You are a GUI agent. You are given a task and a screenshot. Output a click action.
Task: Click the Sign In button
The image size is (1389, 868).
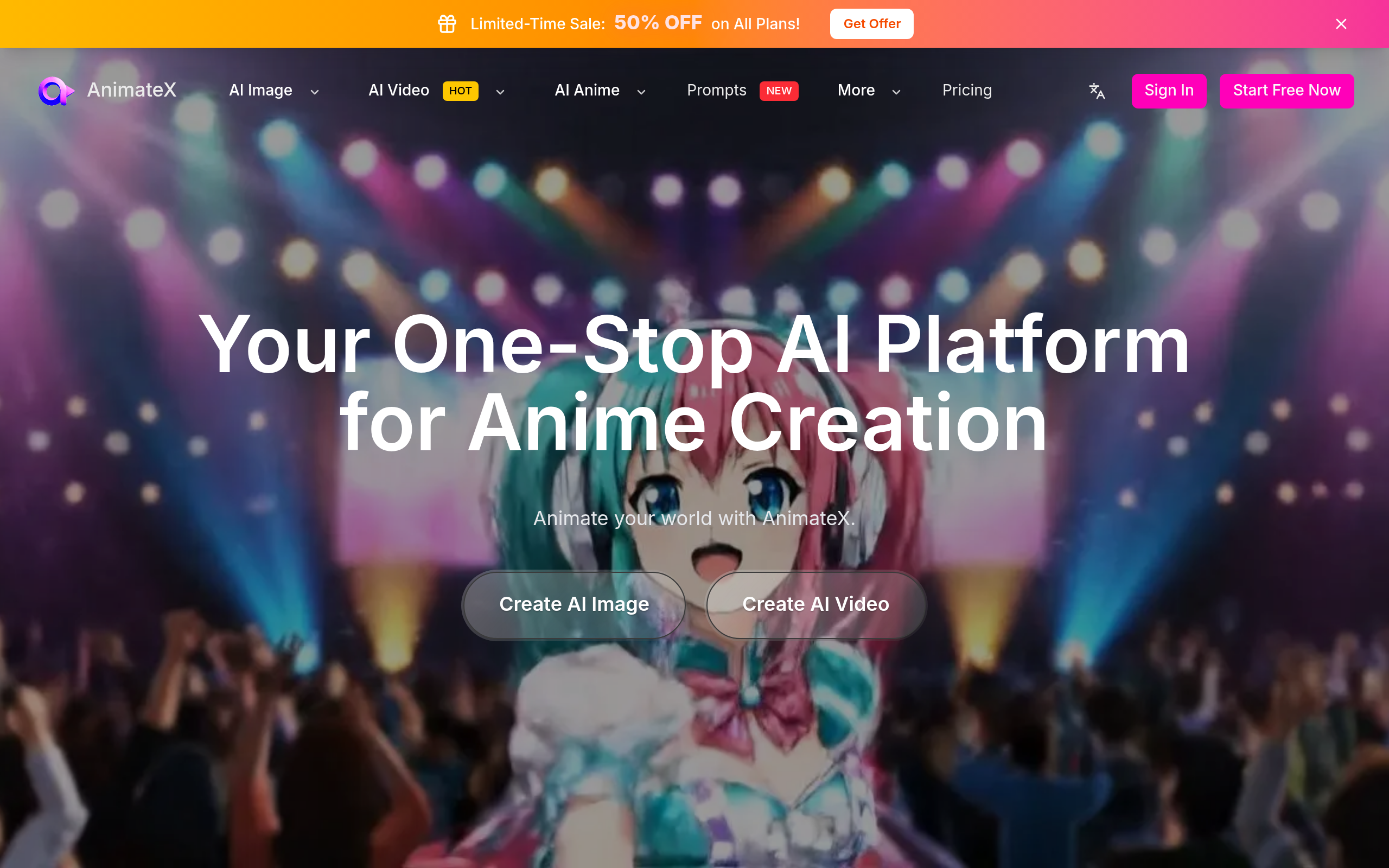coord(1169,91)
